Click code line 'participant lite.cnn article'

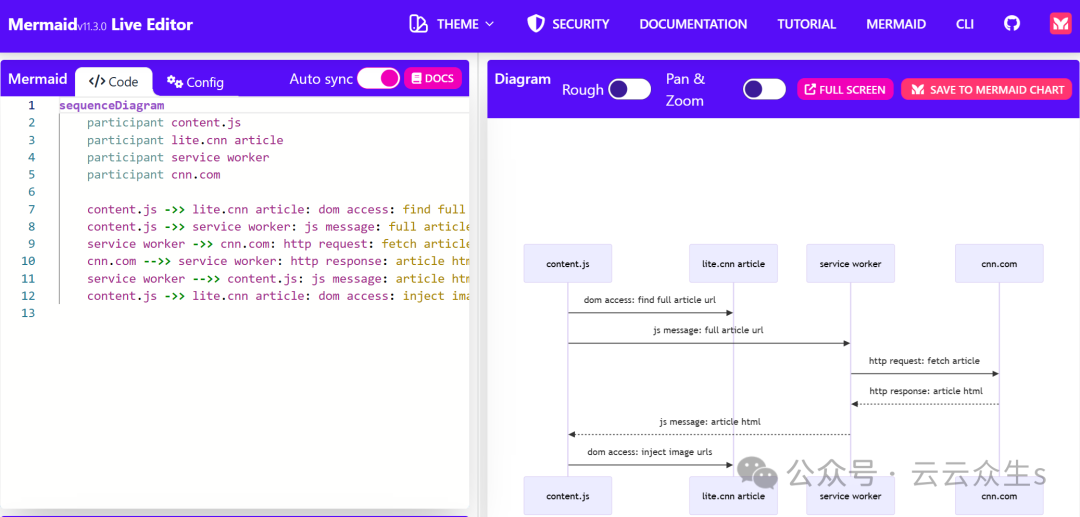[x=185, y=140]
